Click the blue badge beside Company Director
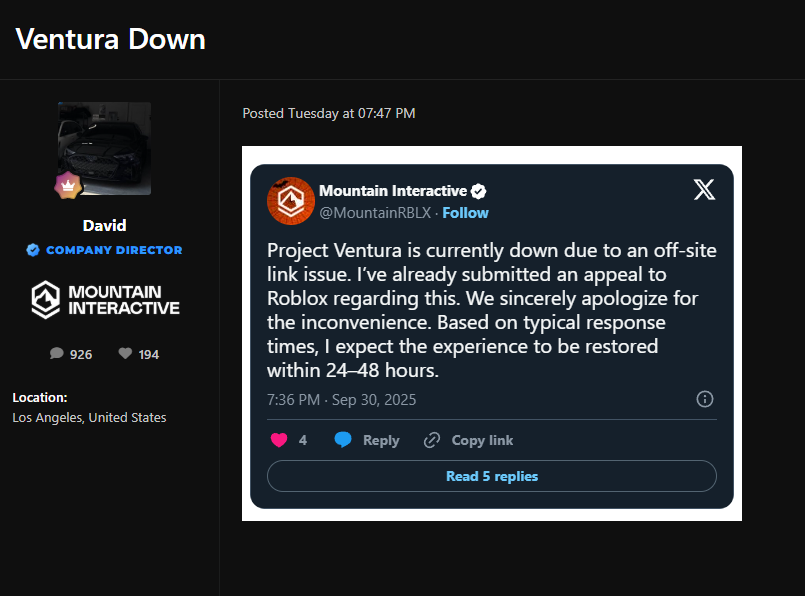Image resolution: width=805 pixels, height=596 pixels. [33, 250]
